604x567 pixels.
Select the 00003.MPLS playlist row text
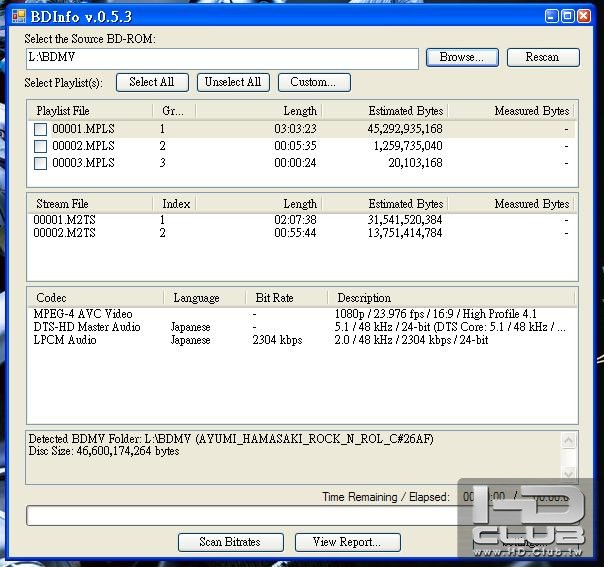pyautogui.click(x=83, y=163)
